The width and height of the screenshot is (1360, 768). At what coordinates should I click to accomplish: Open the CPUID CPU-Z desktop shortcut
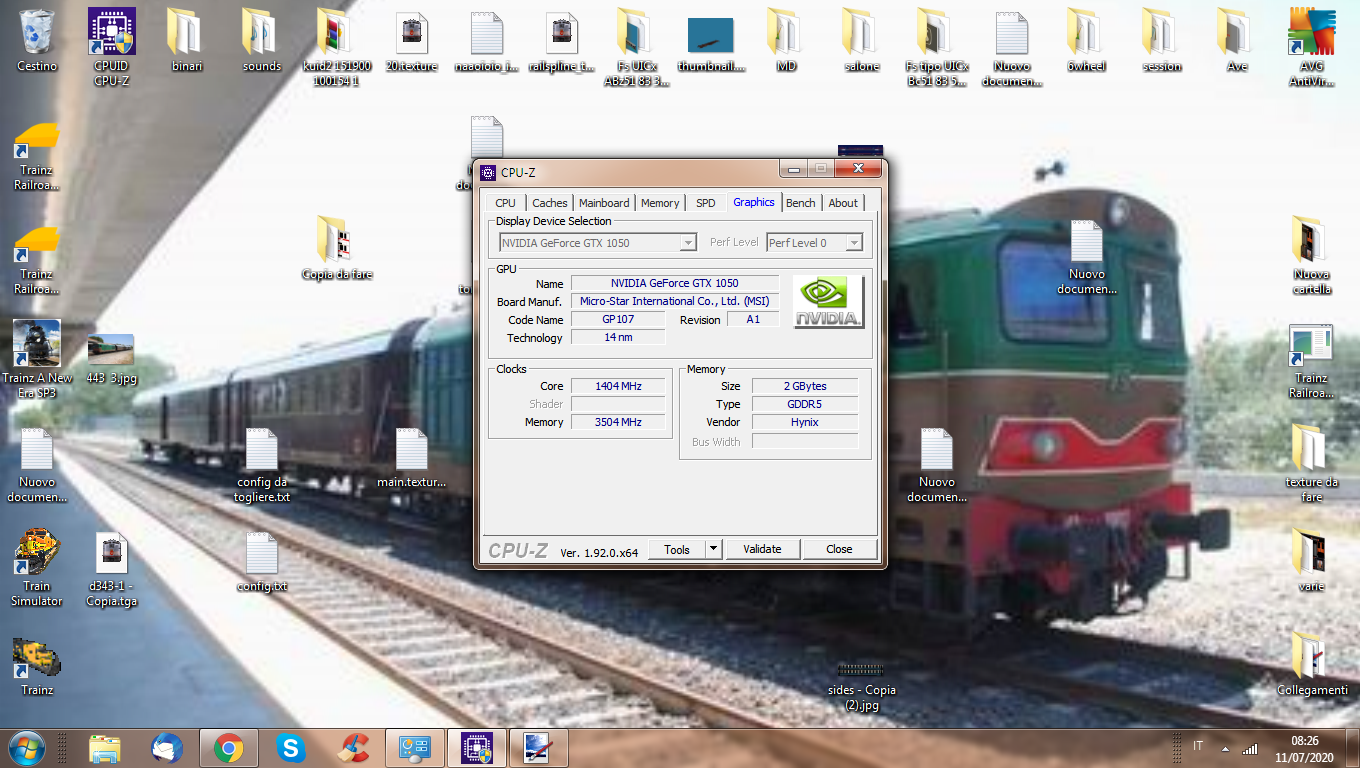[x=112, y=47]
